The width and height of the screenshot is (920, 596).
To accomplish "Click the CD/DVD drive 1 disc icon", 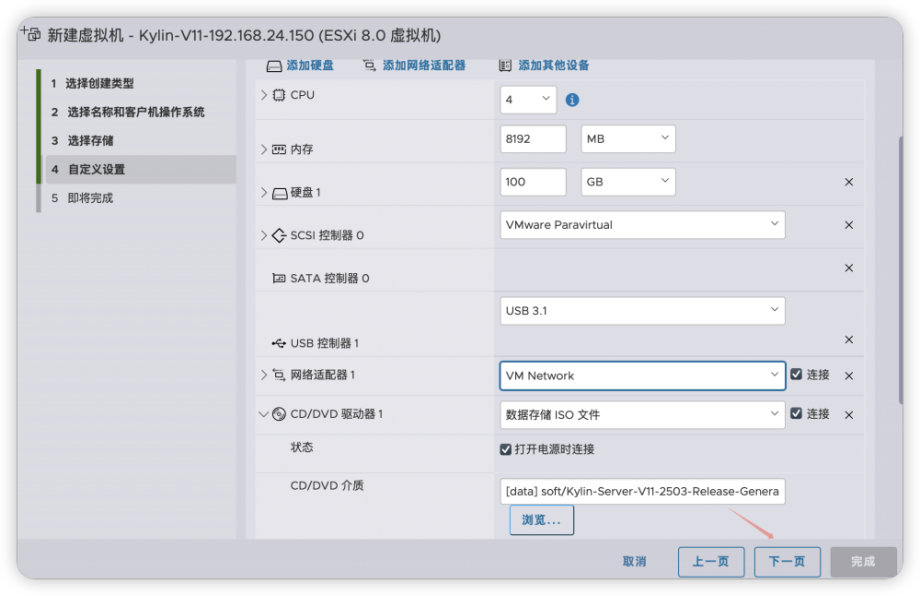I will tap(279, 414).
